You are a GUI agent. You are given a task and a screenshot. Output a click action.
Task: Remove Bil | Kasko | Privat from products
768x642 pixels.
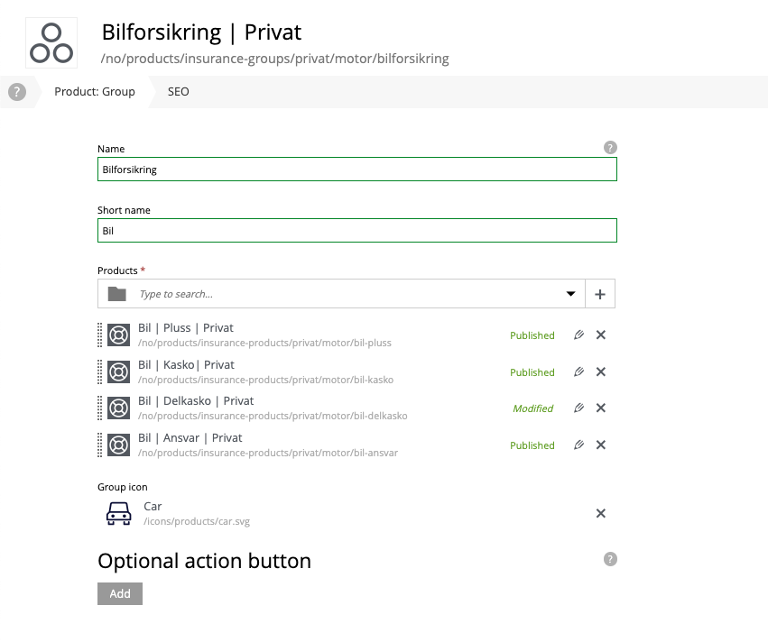point(600,372)
